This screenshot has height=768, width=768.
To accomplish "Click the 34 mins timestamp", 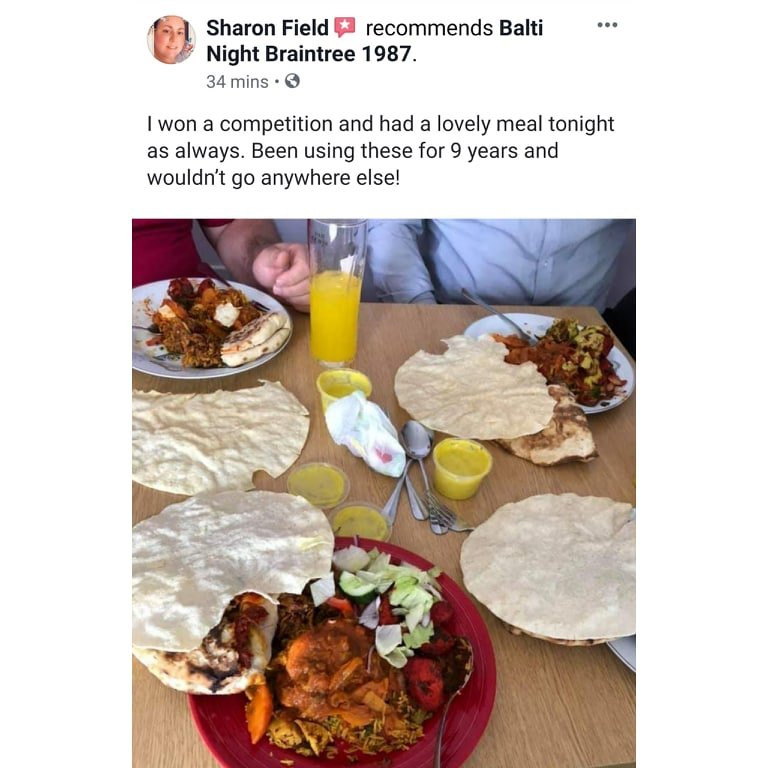I will click(237, 82).
